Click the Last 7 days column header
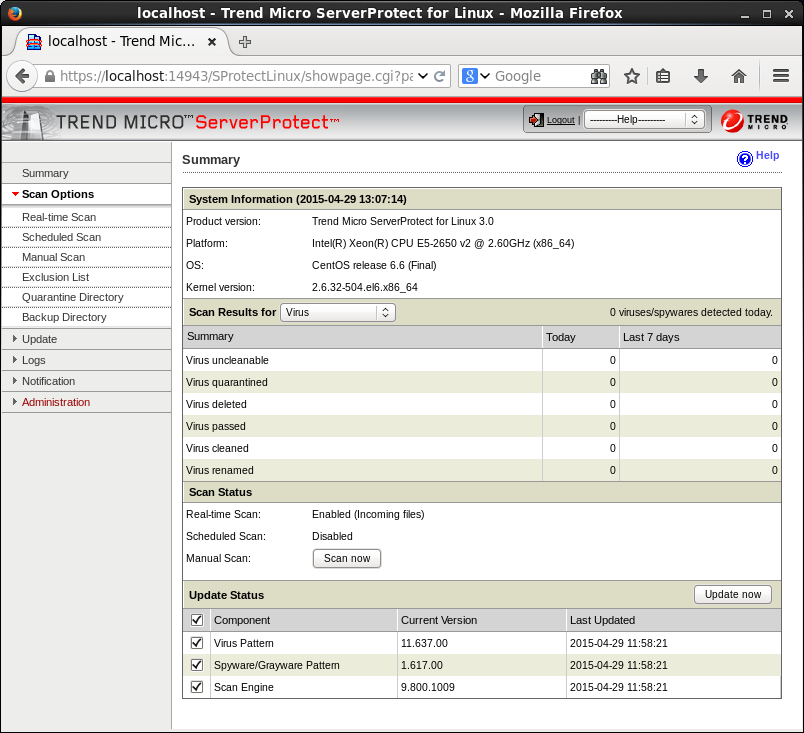 coord(651,337)
